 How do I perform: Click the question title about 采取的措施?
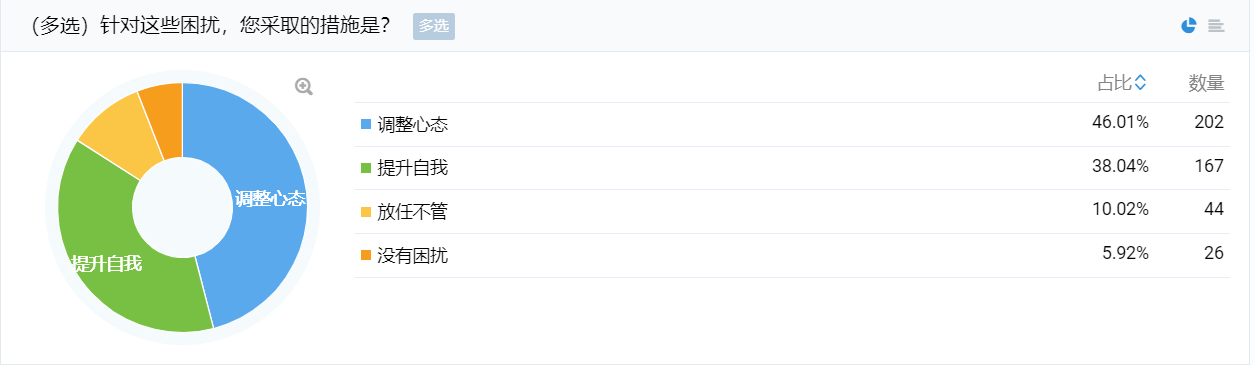tap(211, 26)
